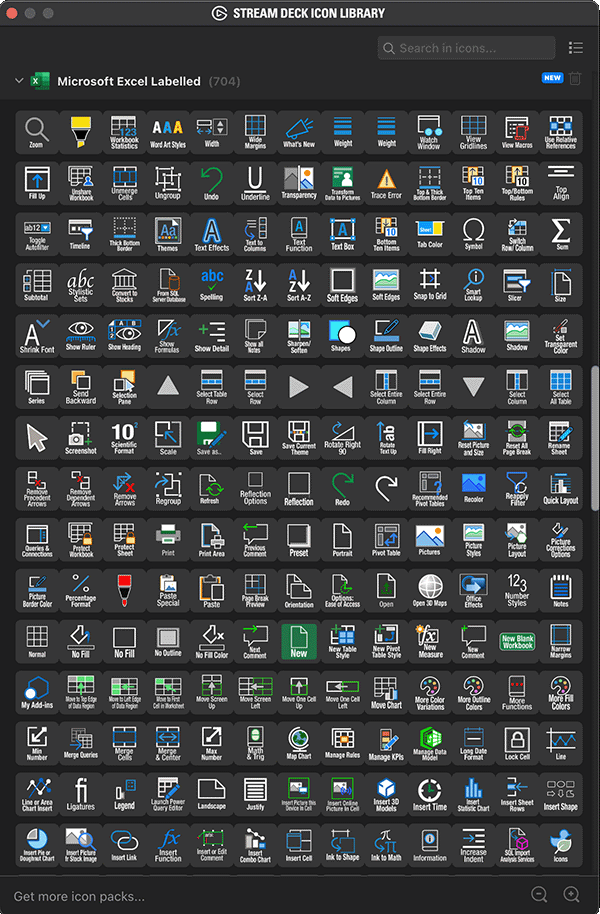Select the Lock Cell padlock icon
Screen dimensions: 600x914
point(517,743)
